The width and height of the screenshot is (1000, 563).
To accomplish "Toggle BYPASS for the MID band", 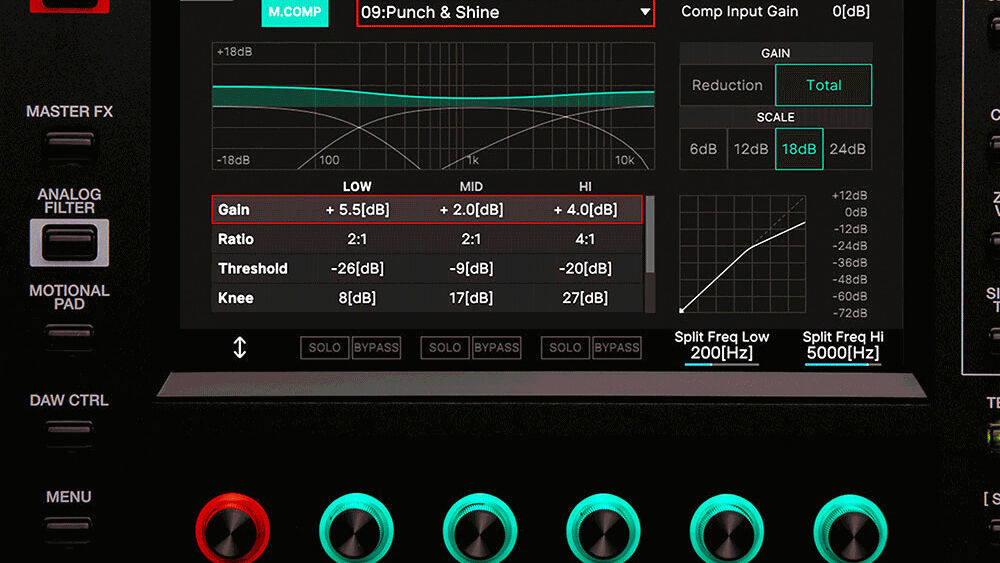I will 497,348.
